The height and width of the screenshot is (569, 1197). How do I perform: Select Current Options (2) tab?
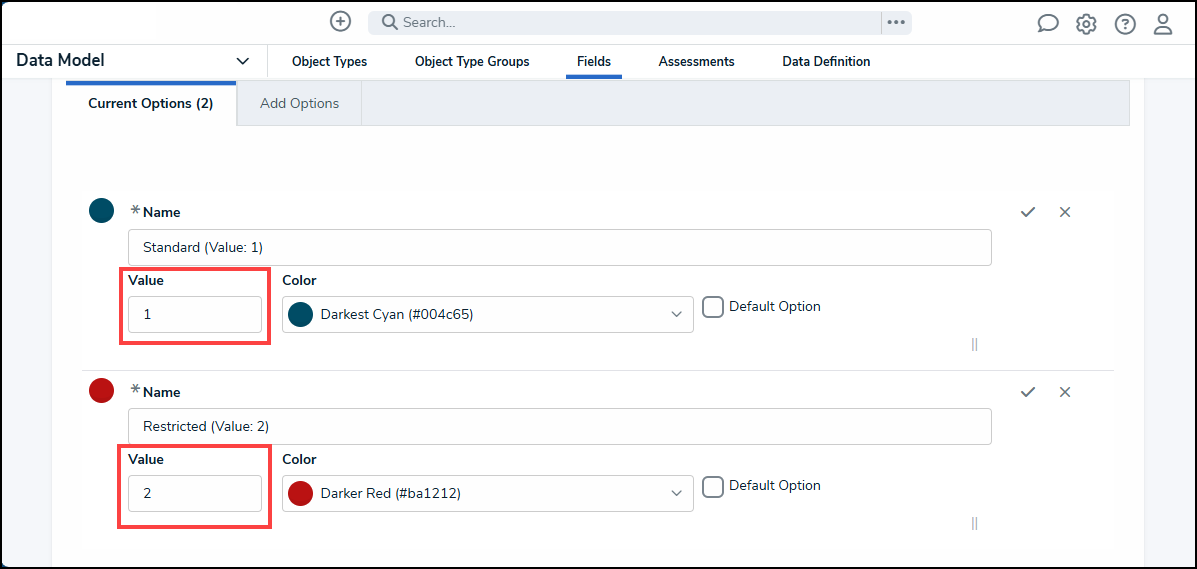tap(150, 103)
